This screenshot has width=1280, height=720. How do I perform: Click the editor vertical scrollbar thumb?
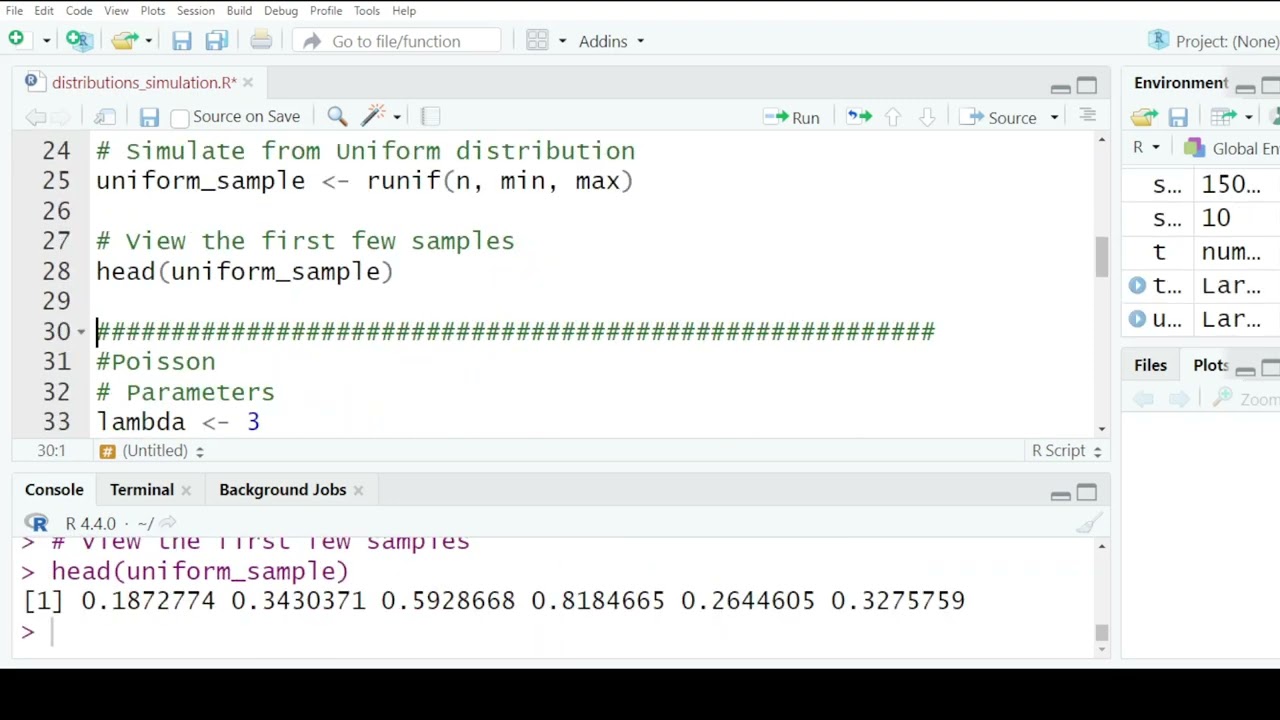tap(1102, 258)
